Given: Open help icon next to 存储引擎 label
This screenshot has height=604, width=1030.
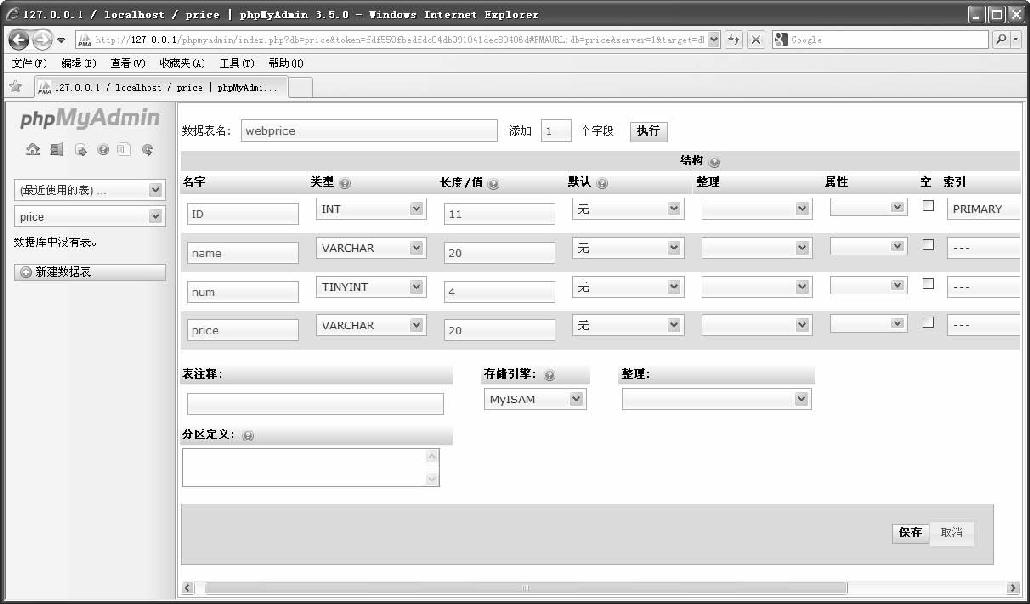Looking at the screenshot, I should point(550,375).
